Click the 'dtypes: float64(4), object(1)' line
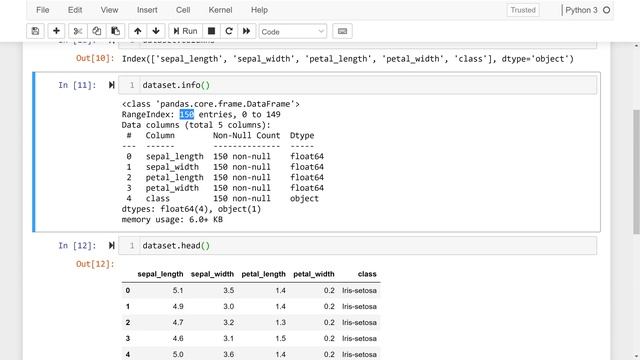This screenshot has height=360, width=640. (191, 209)
